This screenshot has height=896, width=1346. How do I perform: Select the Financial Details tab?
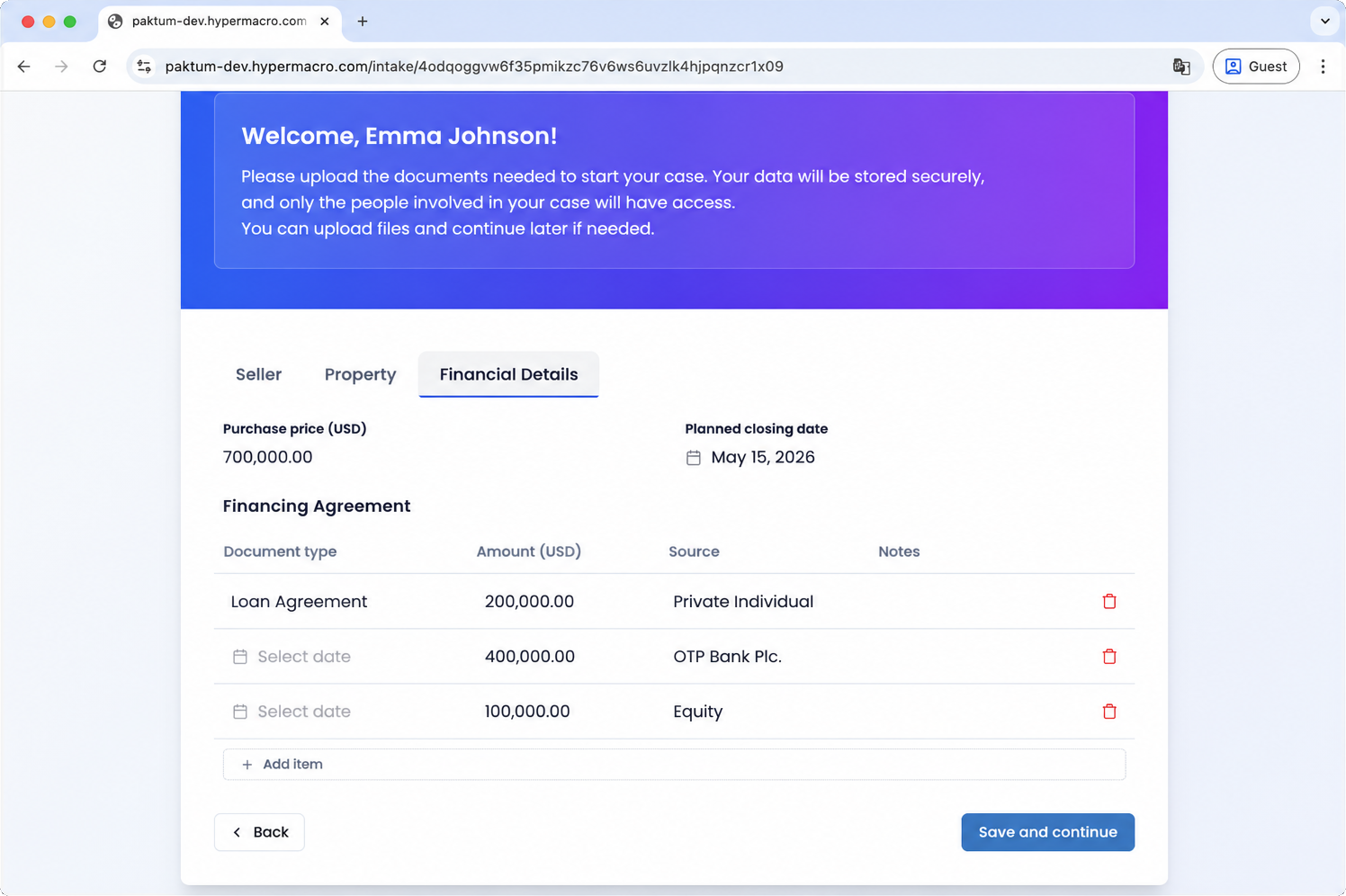click(x=508, y=374)
